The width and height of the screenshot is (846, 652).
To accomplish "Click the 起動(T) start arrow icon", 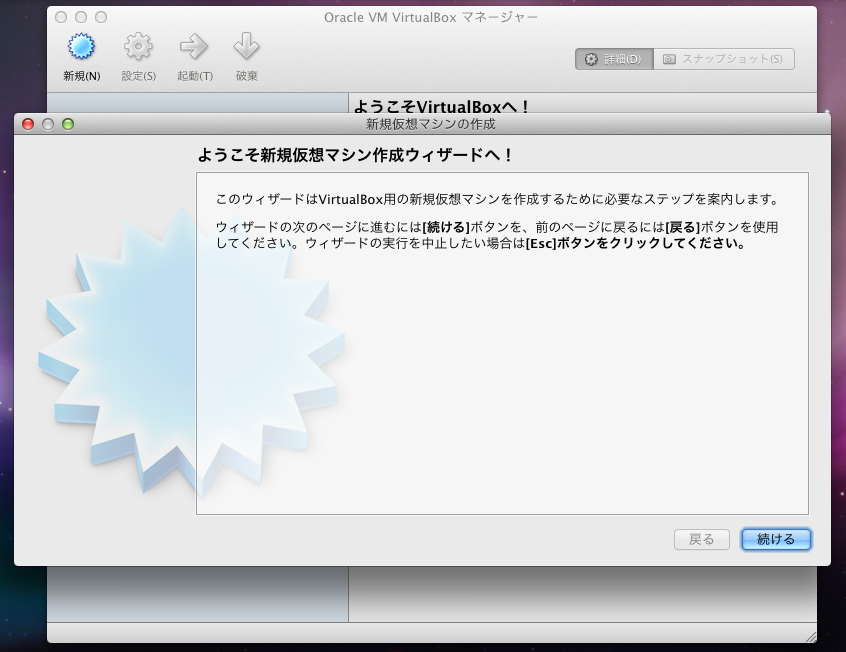I will (194, 47).
